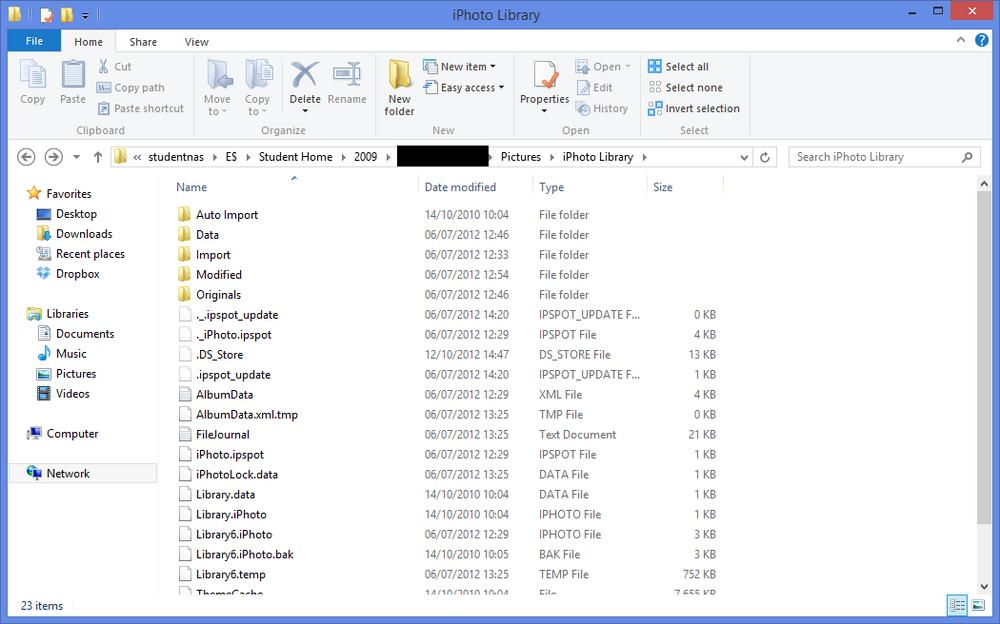Open address bar history dropdown
The width and height of the screenshot is (1000, 624).
tap(744, 157)
